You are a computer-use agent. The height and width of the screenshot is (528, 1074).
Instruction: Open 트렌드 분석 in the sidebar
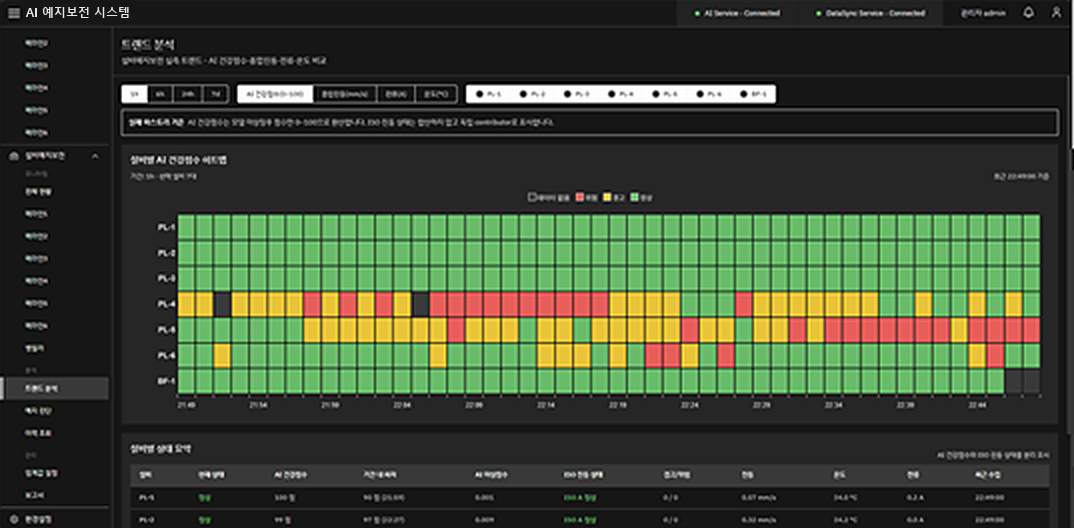pos(55,388)
